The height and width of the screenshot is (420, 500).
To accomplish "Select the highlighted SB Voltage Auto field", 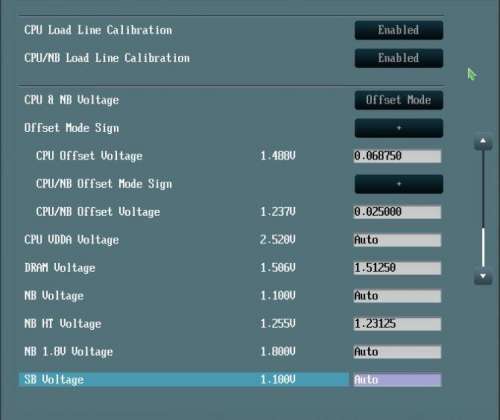I will point(397,380).
